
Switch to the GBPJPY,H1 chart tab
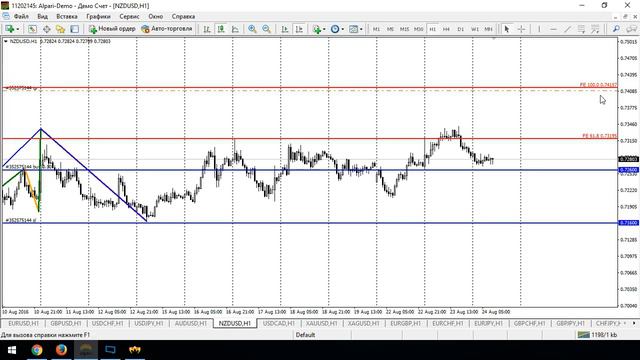point(571,323)
